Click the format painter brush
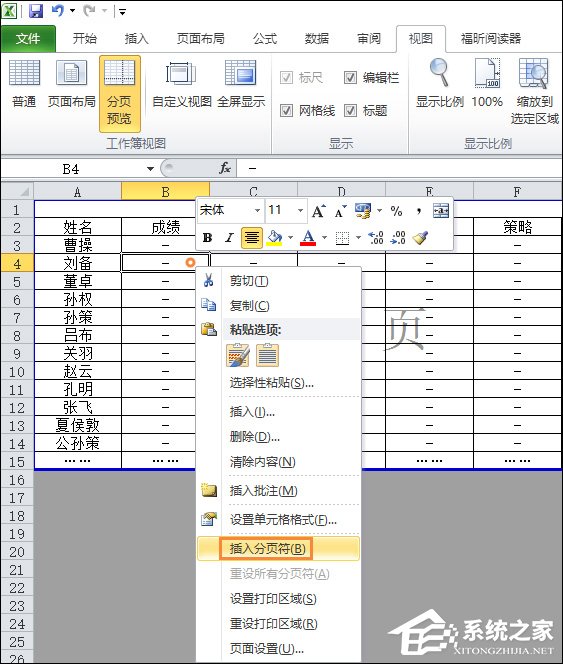Image resolution: width=563 pixels, height=664 pixels. click(x=420, y=238)
